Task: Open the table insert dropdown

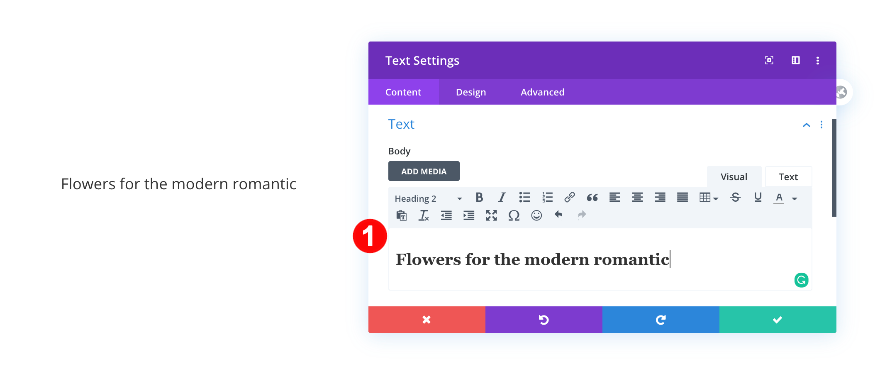Action: 708,198
